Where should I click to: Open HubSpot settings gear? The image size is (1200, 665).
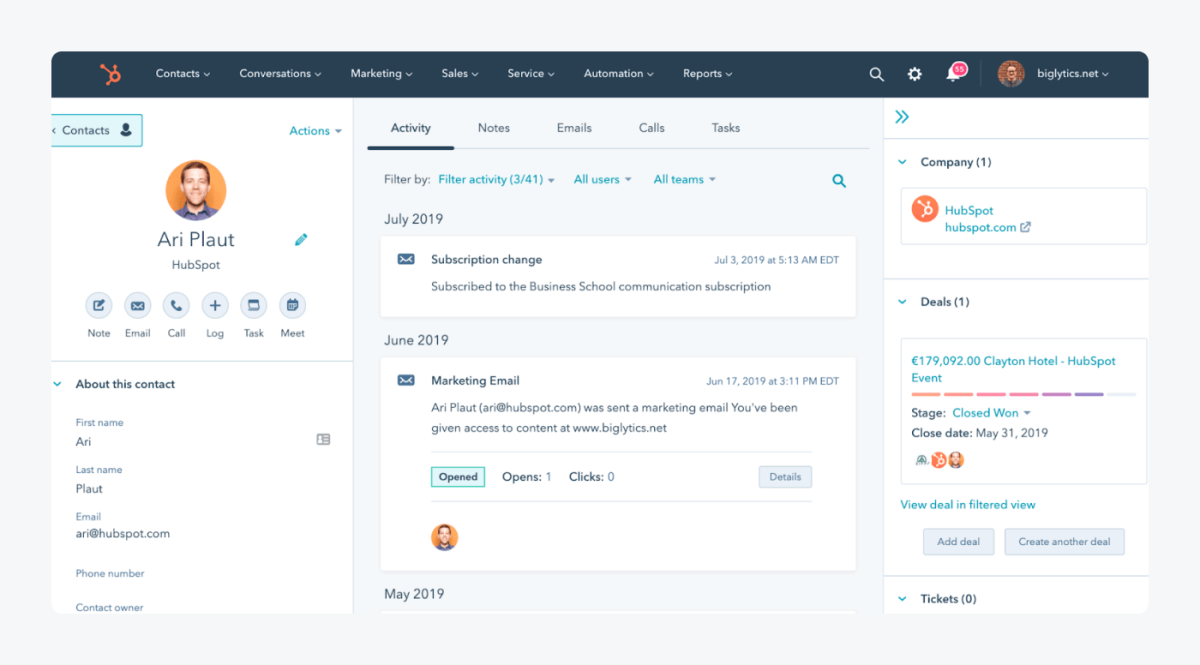pyautogui.click(x=914, y=74)
